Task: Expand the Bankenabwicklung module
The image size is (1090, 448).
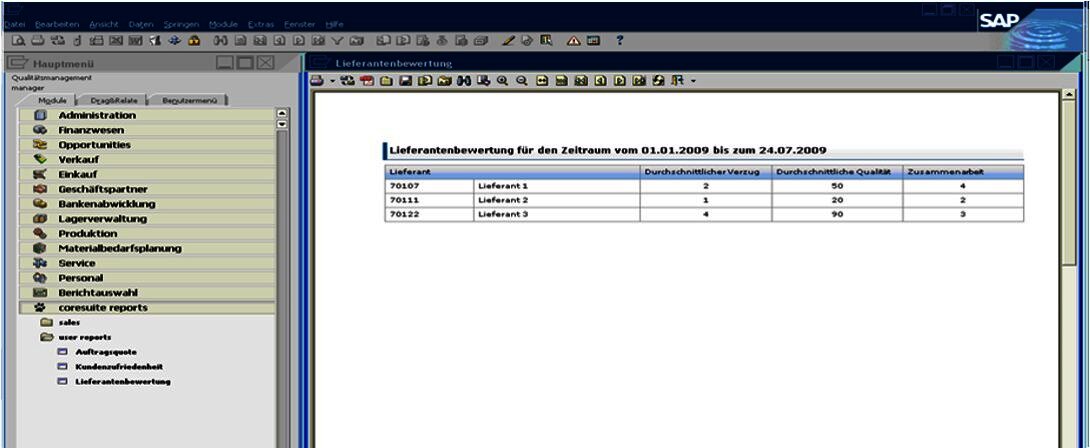Action: (x=147, y=204)
